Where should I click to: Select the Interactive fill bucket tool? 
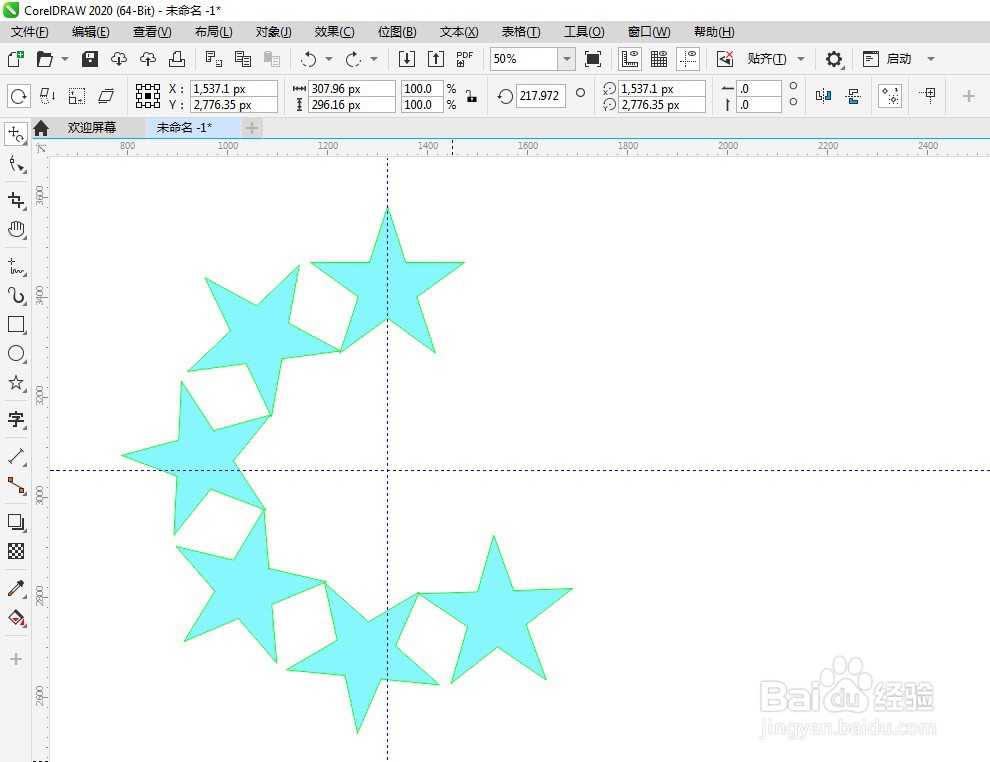[16, 617]
